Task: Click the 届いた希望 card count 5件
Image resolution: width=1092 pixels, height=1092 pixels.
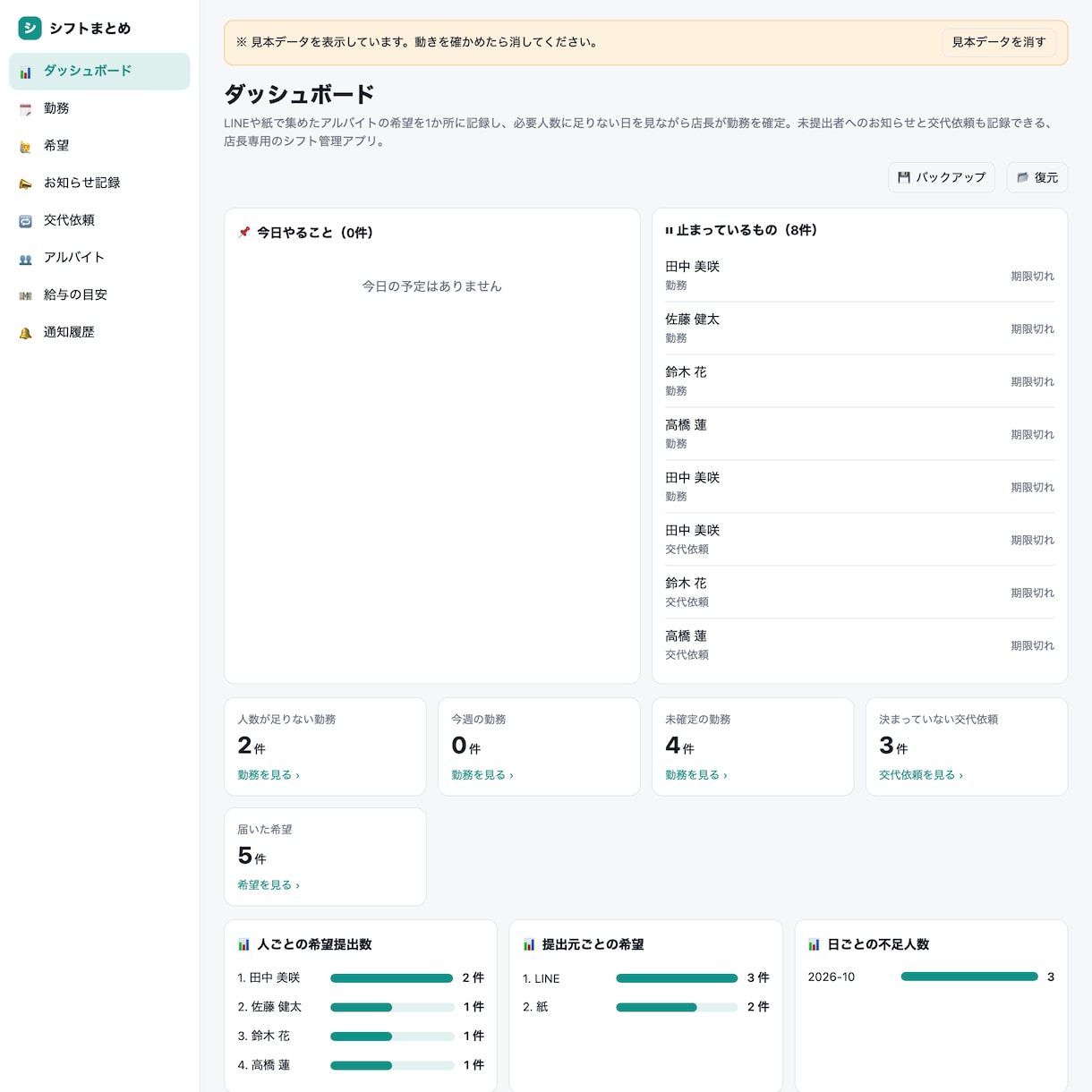Action: [x=252, y=856]
